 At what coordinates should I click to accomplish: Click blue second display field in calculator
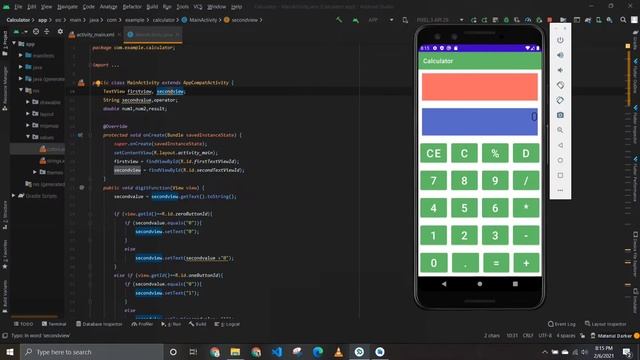[480, 122]
